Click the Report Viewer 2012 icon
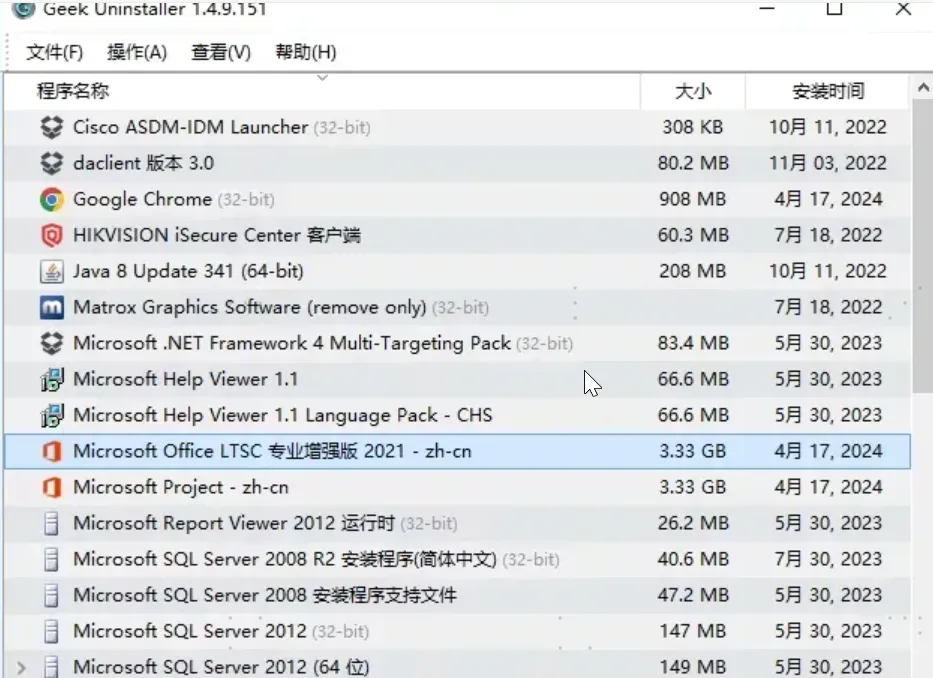 52,524
